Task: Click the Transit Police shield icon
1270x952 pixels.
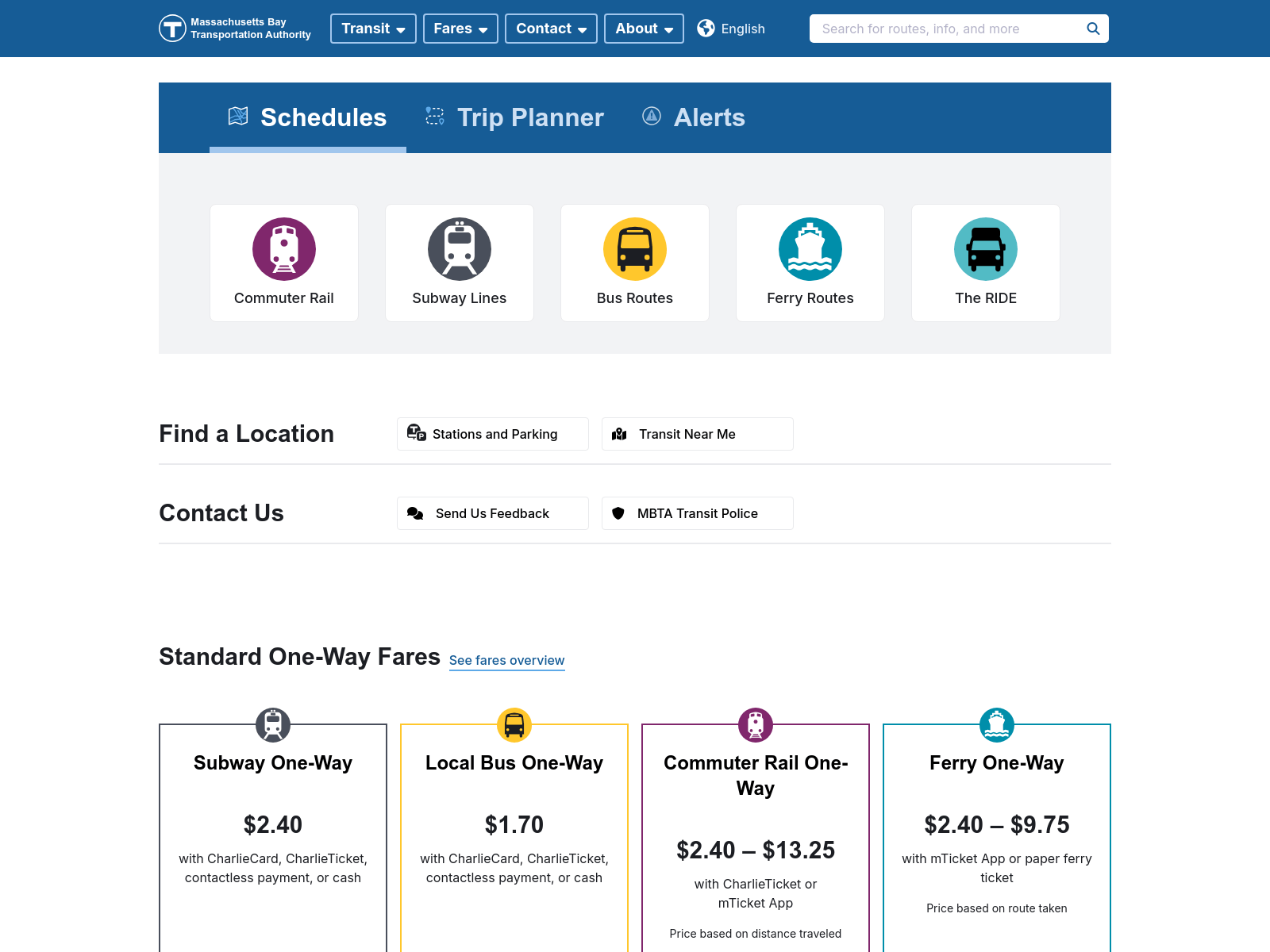Action: coord(618,513)
